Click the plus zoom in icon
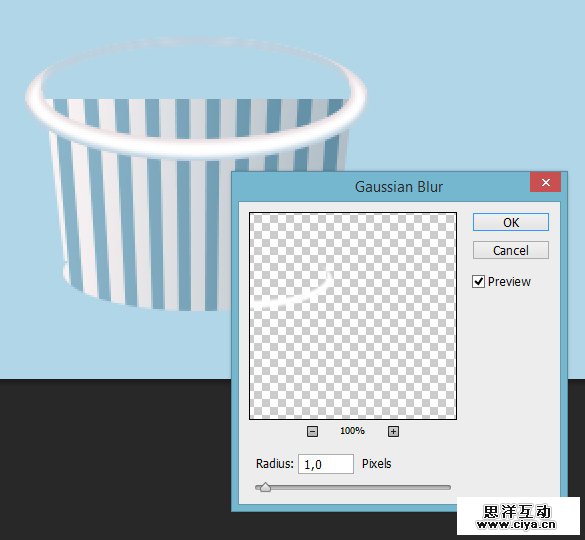 [393, 431]
